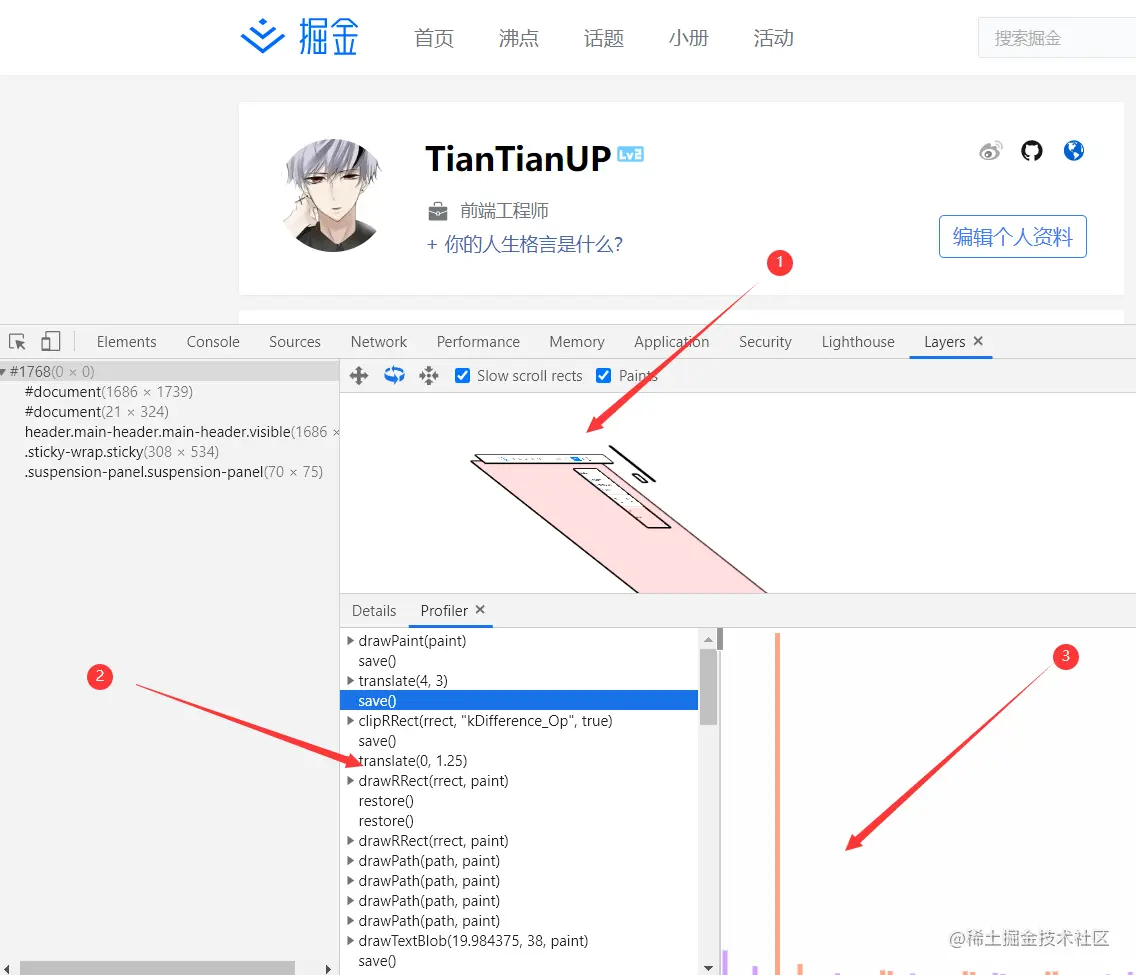Screen dimensions: 1136x975
Task: Go to 首页 in site navigation
Action: pyautogui.click(x=434, y=38)
